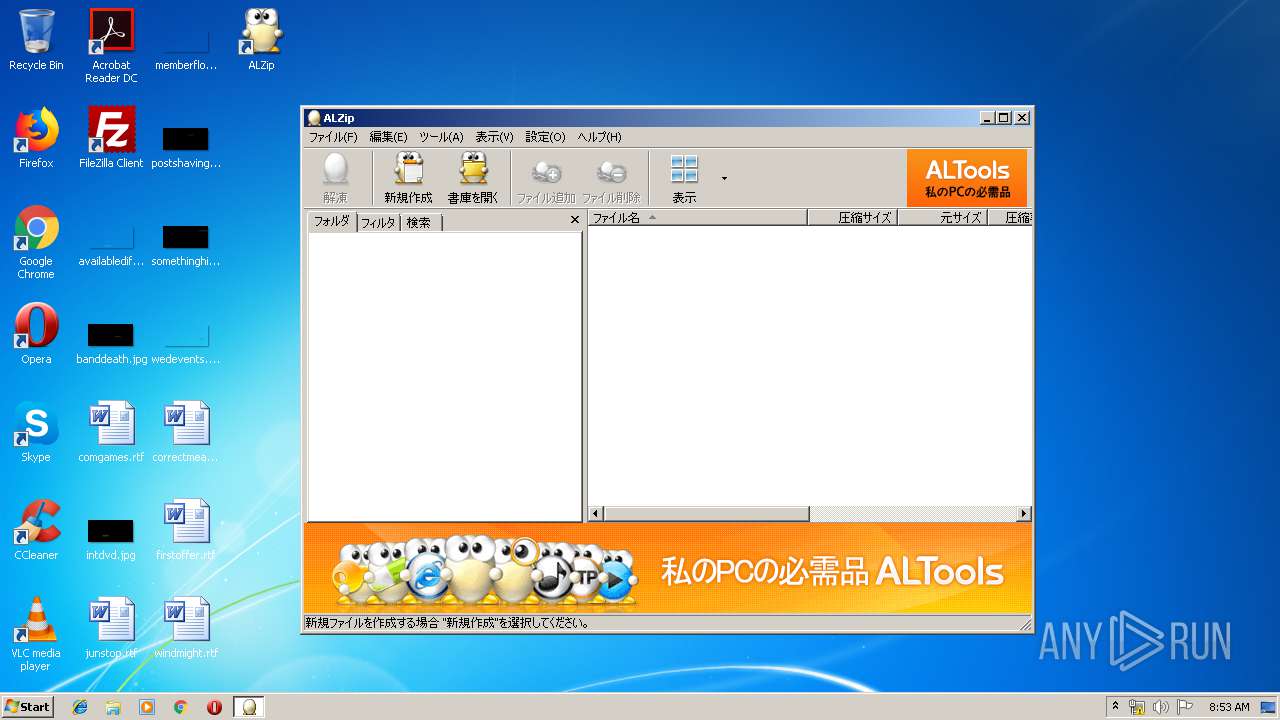1280x720 pixels.
Task: Open the ファイル(F) menu
Action: tap(333, 137)
